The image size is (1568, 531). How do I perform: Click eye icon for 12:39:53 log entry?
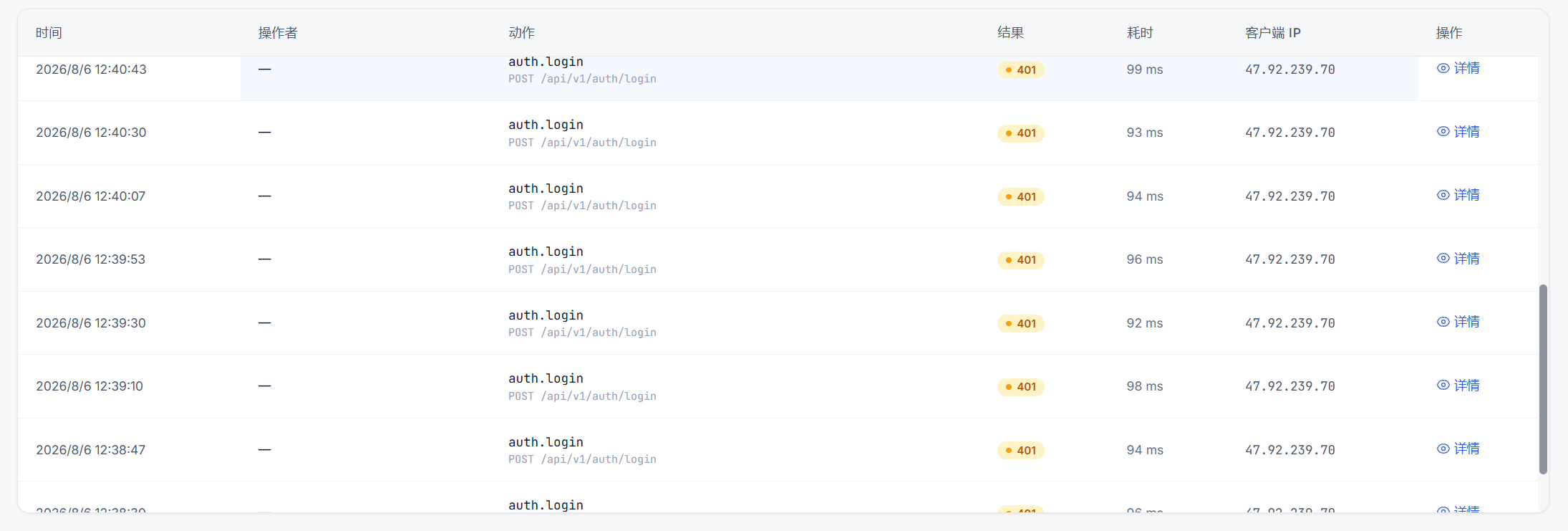[1443, 259]
